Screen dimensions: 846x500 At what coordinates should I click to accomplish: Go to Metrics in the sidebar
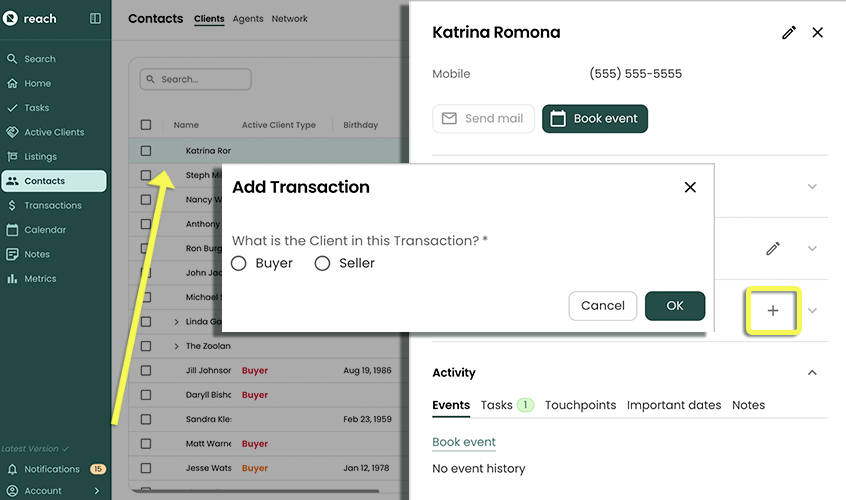(40, 279)
